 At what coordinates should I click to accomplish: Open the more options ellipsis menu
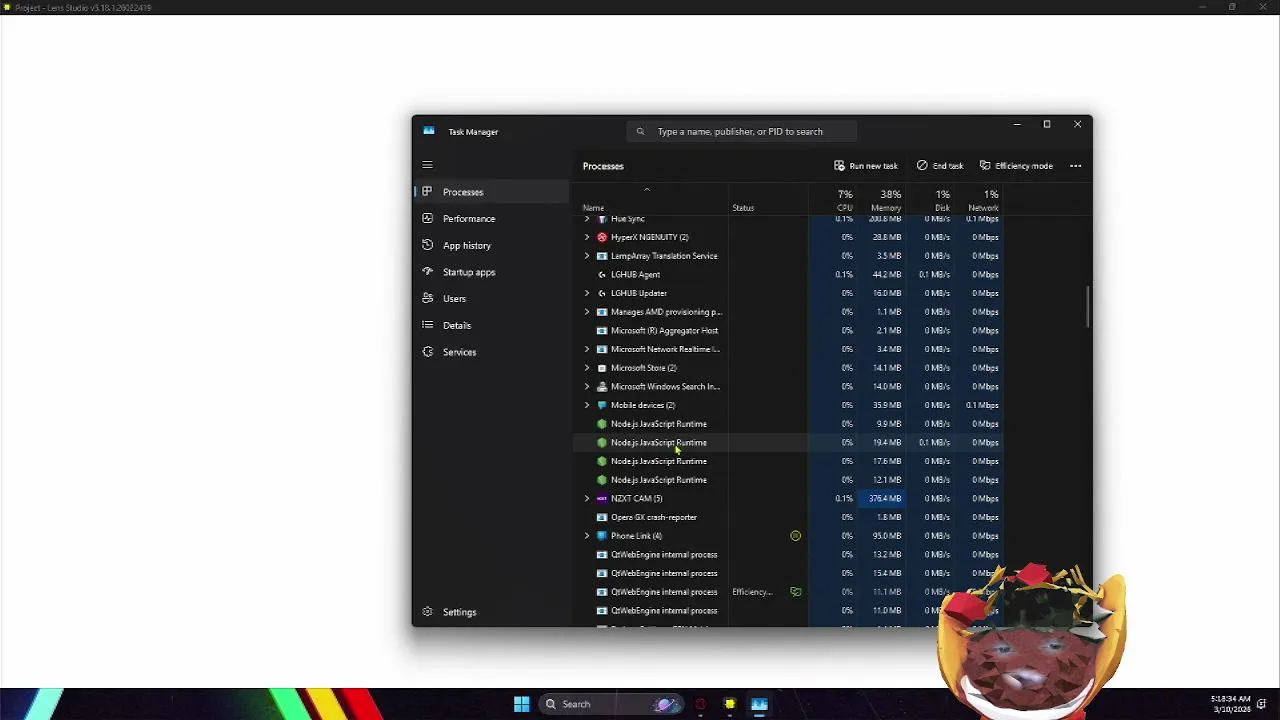(1076, 166)
